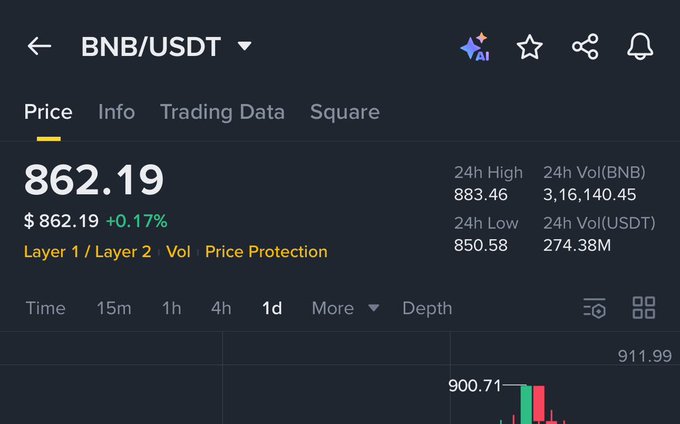This screenshot has height=424, width=680.
Task: Go back using the left arrow
Action: click(39, 46)
